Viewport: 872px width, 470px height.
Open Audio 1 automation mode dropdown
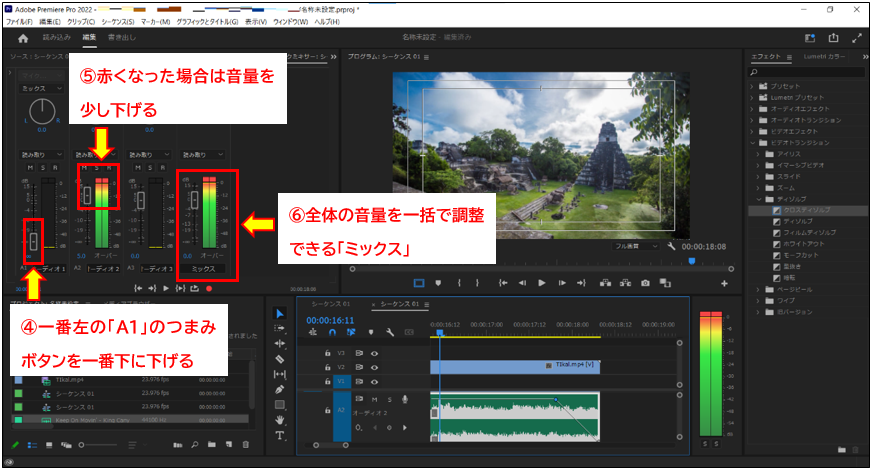pyautogui.click(x=42, y=155)
